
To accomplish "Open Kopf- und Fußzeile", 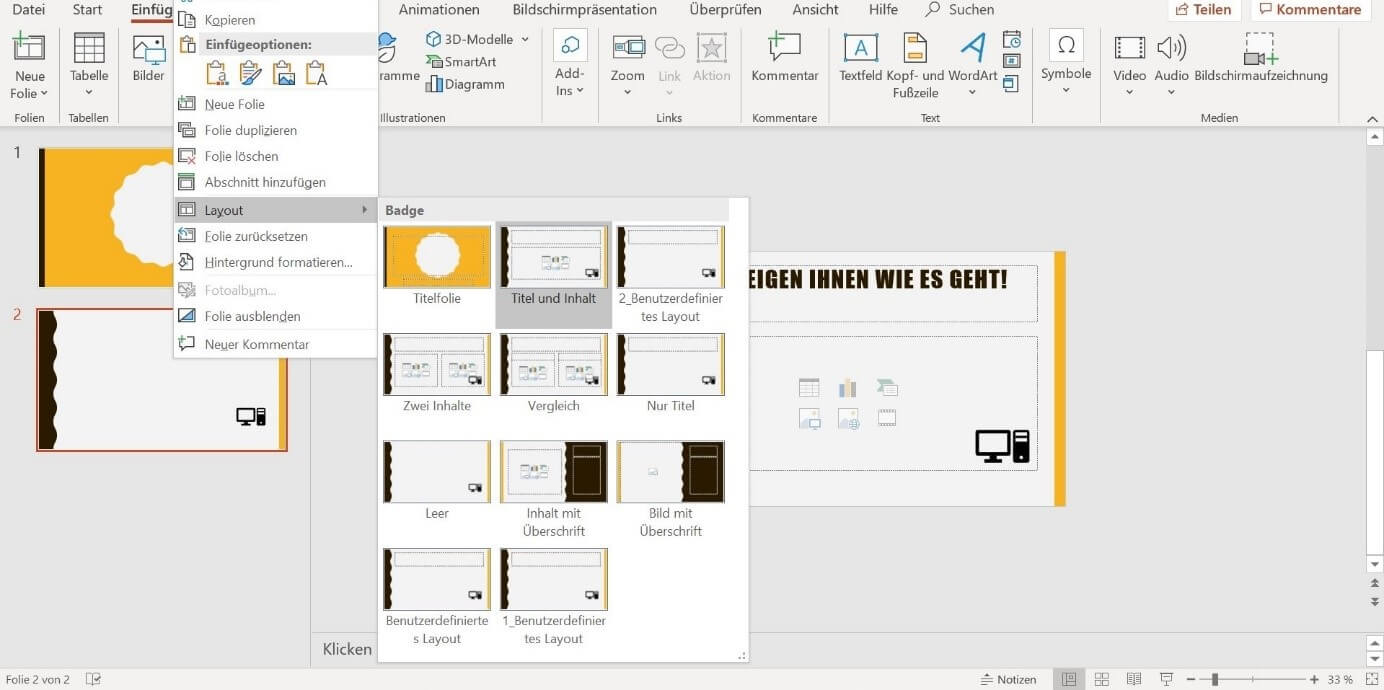I will pos(915,47).
